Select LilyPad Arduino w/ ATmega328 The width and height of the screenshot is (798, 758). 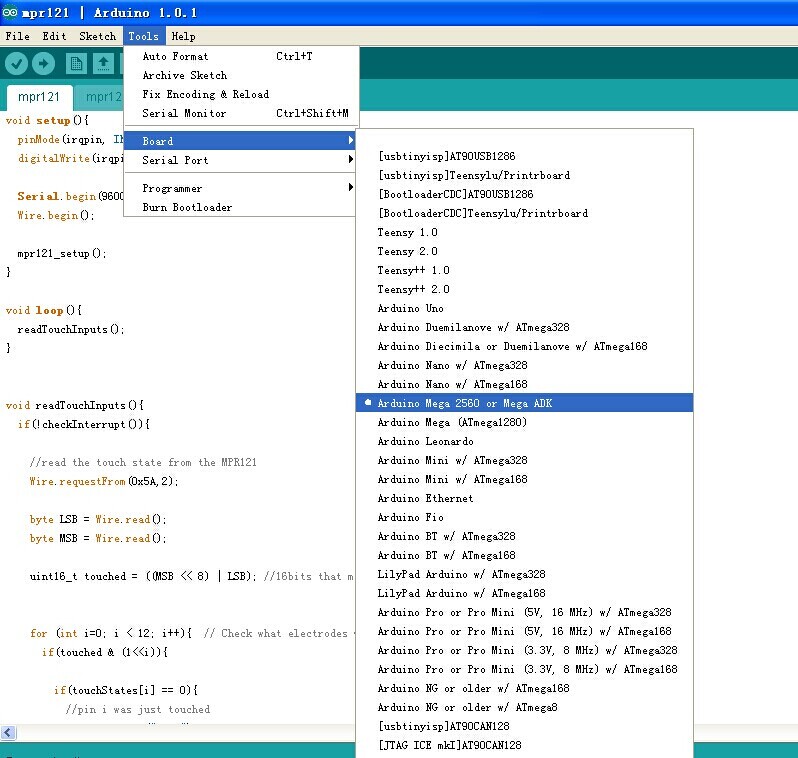[x=524, y=574]
